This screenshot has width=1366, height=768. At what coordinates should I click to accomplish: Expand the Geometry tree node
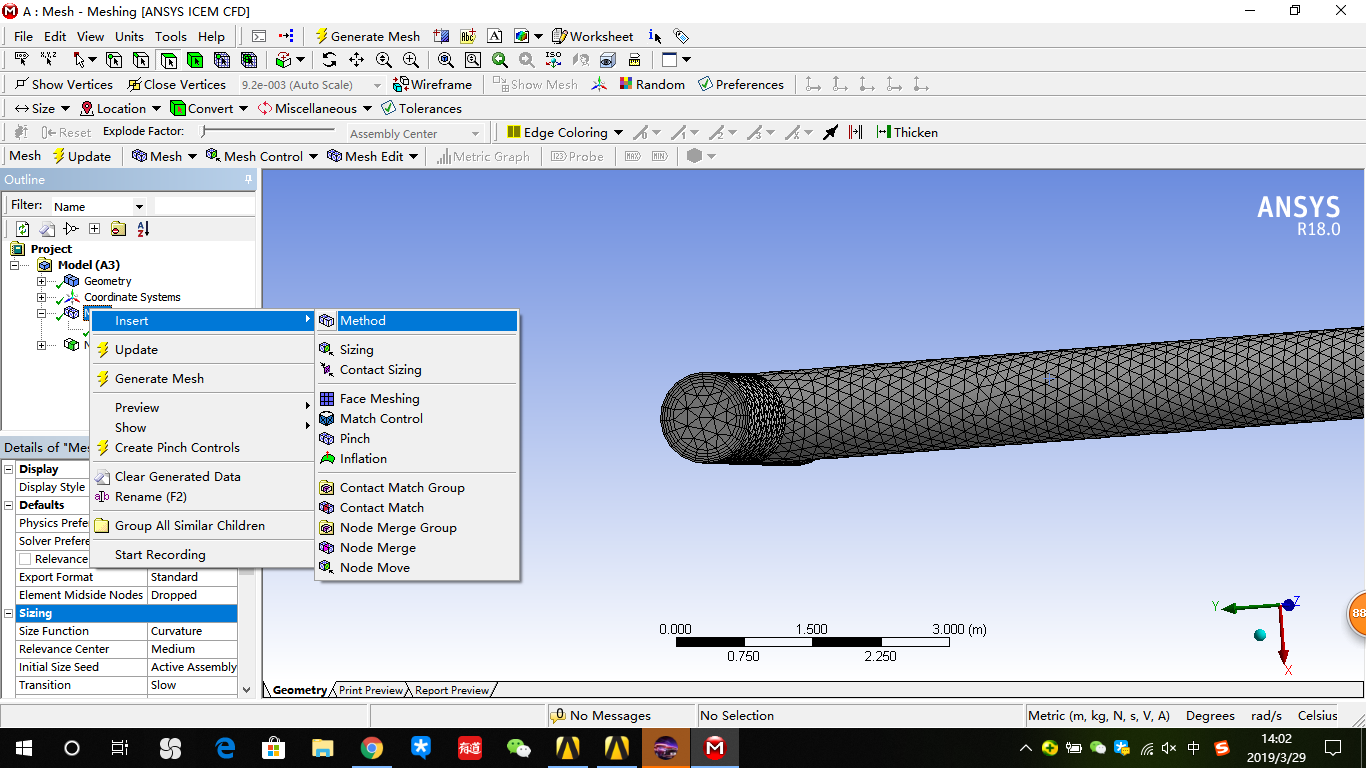tap(40, 280)
